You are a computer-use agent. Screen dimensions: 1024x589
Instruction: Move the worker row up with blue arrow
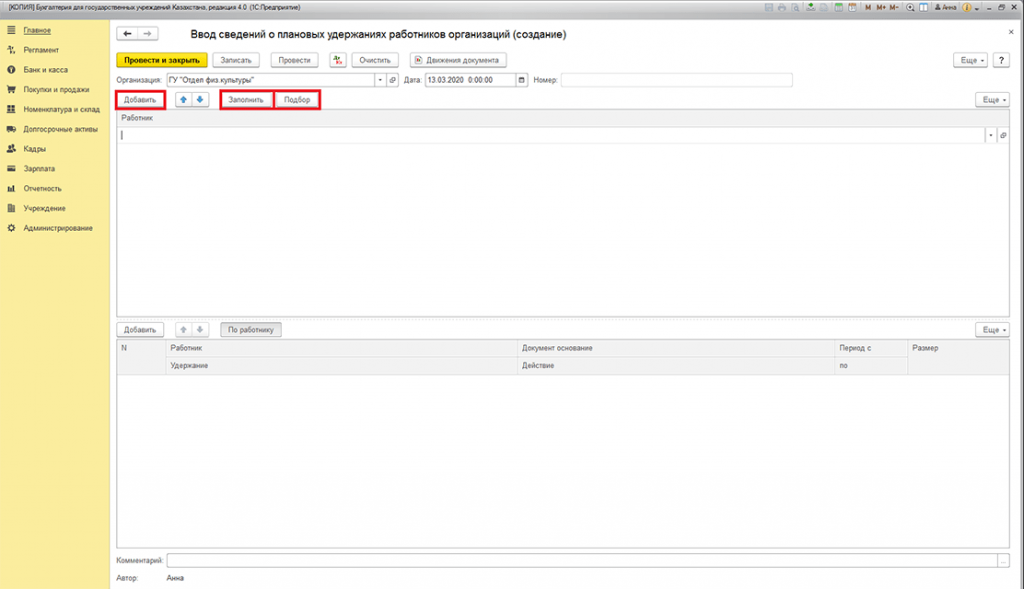[x=183, y=100]
